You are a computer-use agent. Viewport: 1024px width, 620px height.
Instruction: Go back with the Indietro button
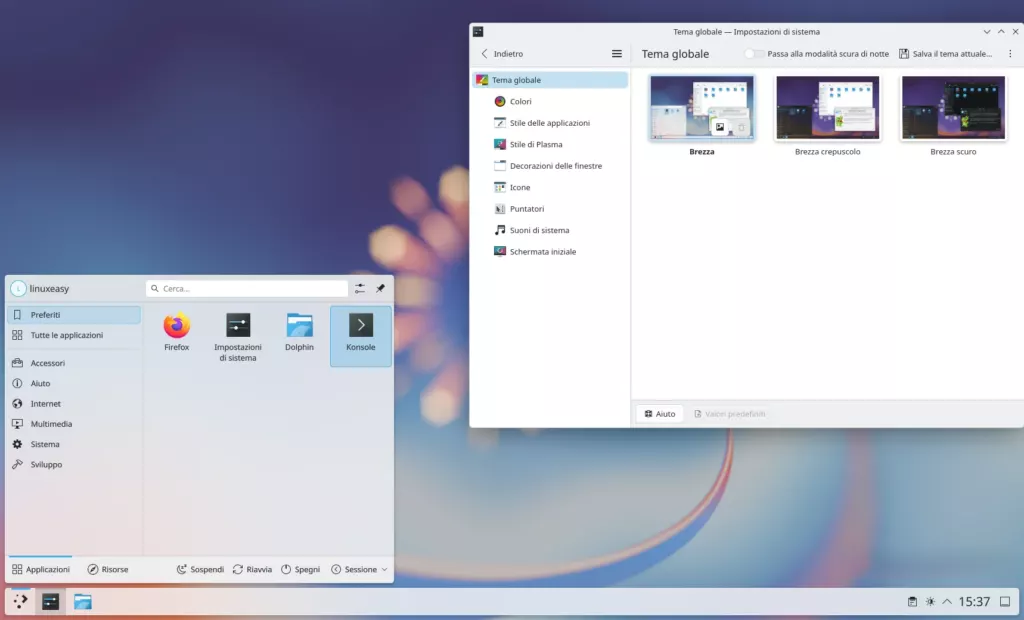pos(502,54)
